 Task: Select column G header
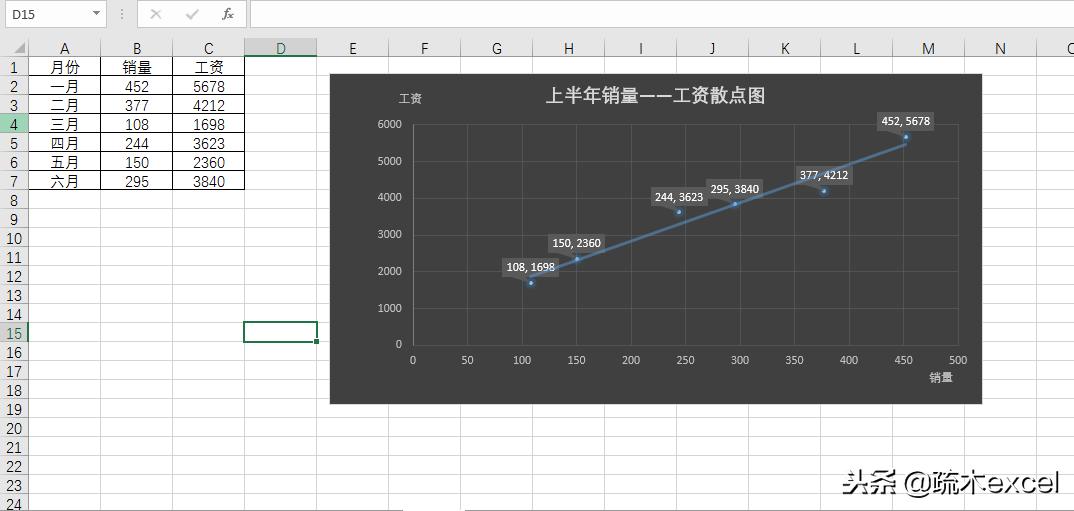coord(497,48)
